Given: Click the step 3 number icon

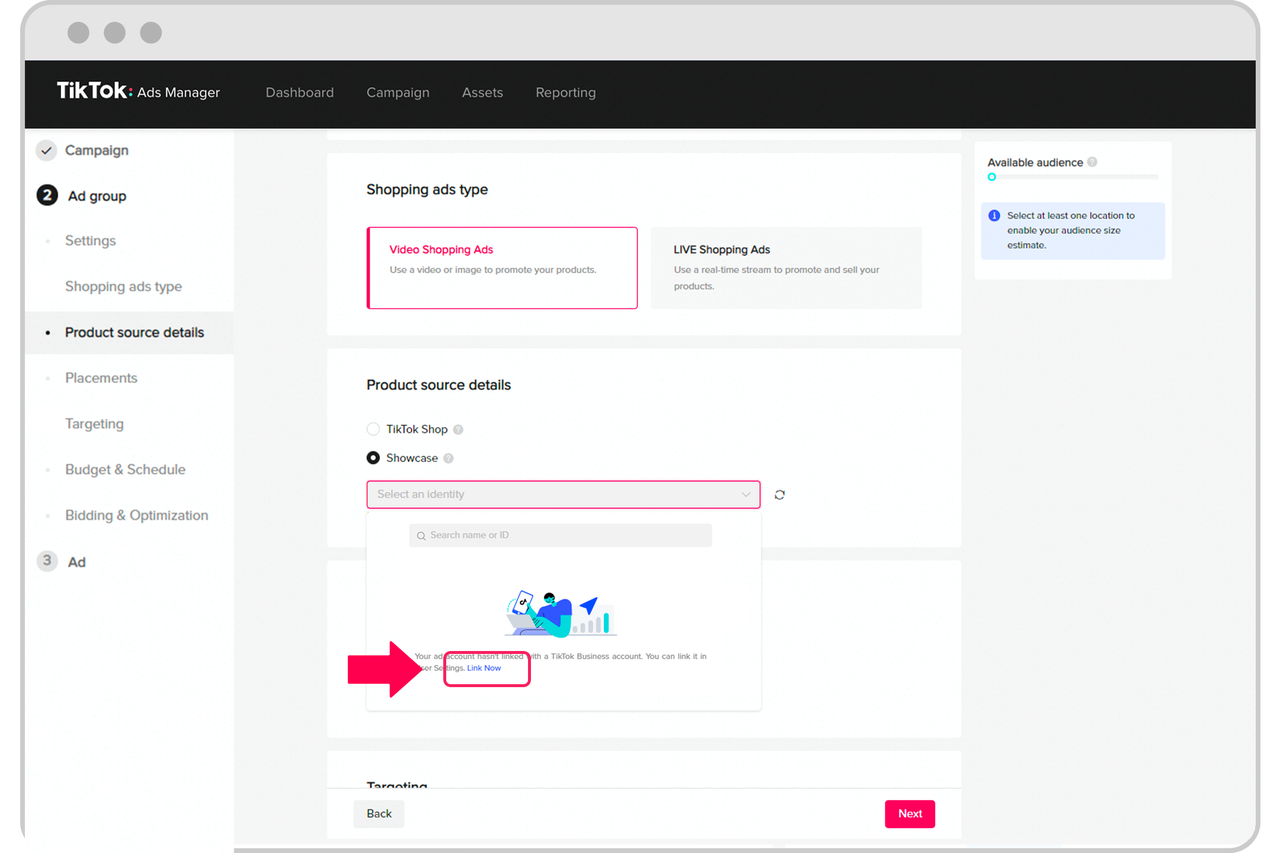Looking at the screenshot, I should pos(47,561).
